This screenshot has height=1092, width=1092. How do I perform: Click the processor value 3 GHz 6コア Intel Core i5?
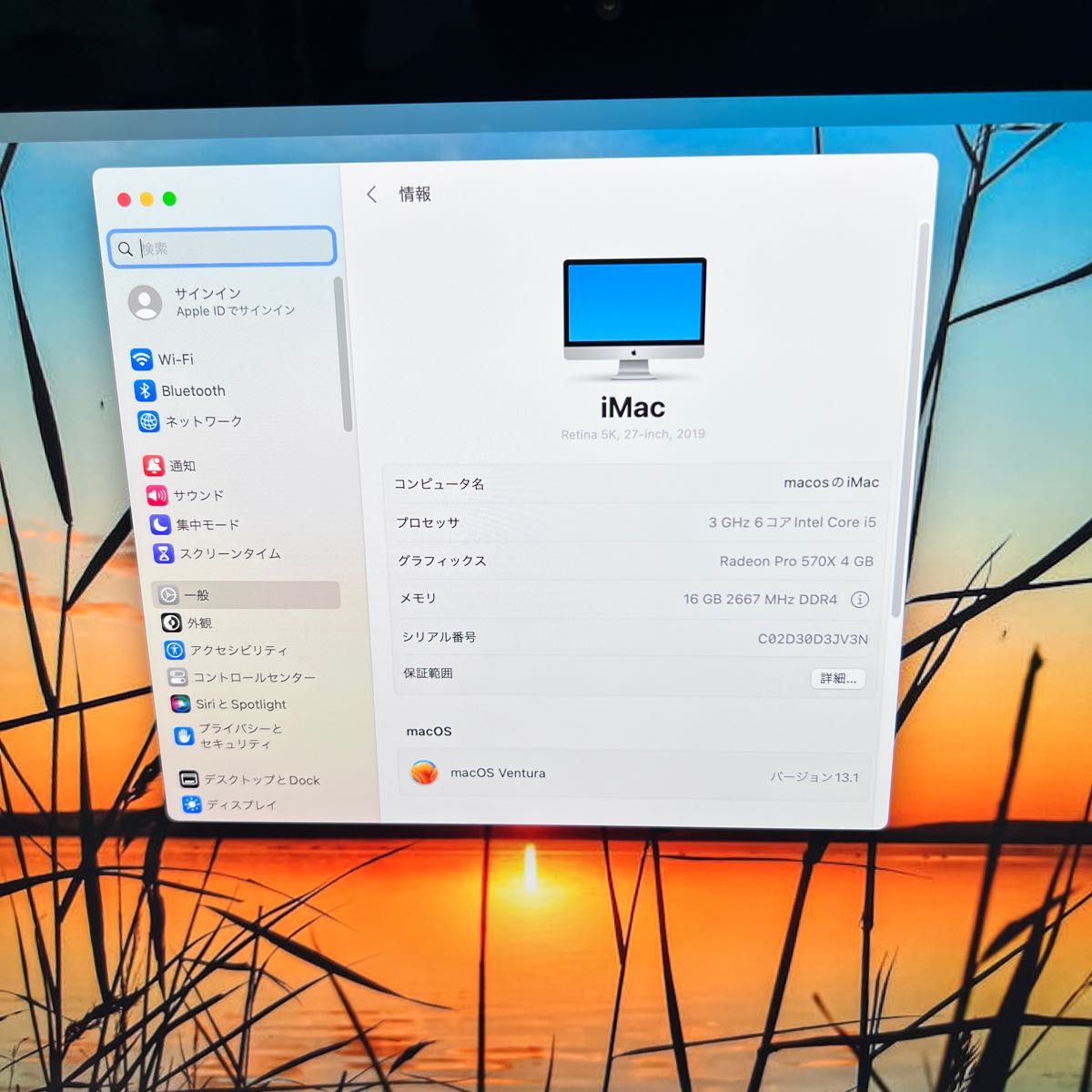[x=792, y=522]
